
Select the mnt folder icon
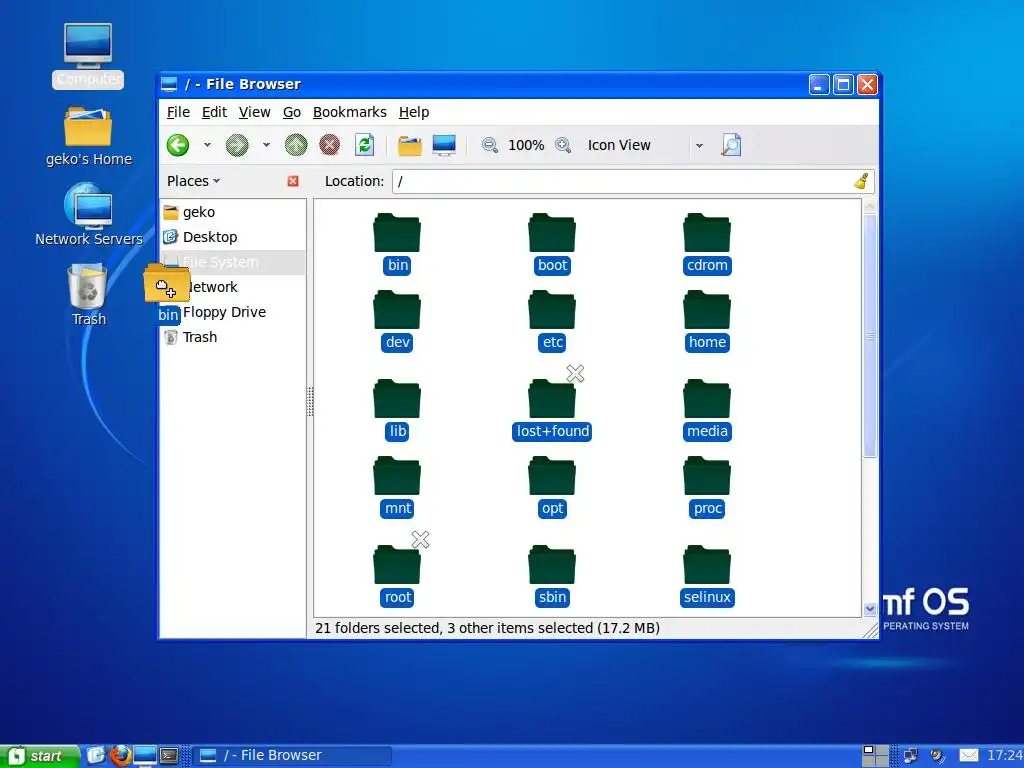click(x=397, y=476)
